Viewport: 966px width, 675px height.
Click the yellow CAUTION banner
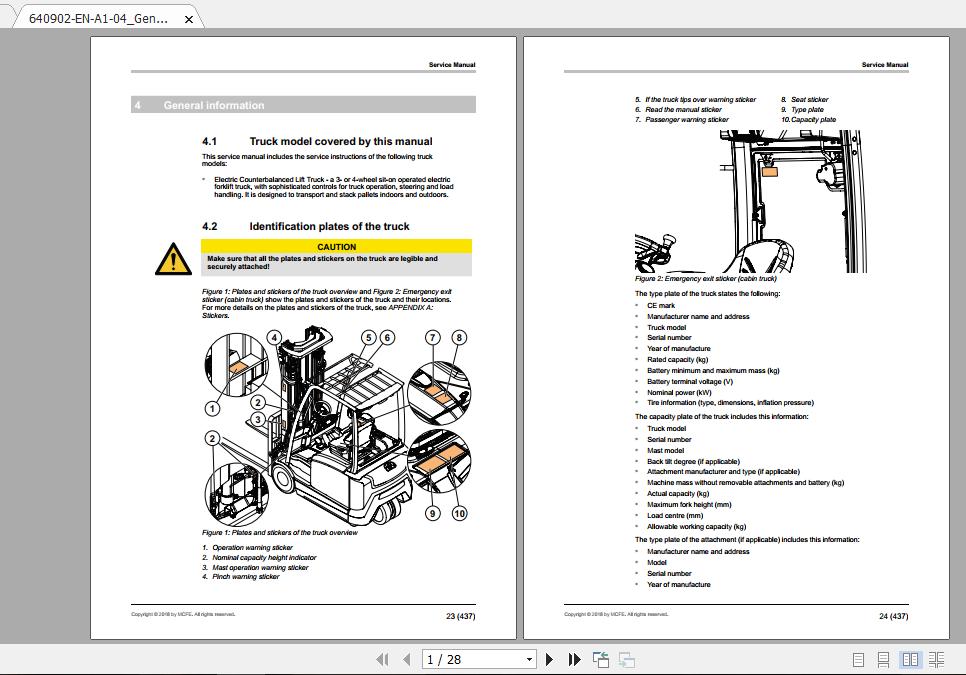tap(337, 246)
